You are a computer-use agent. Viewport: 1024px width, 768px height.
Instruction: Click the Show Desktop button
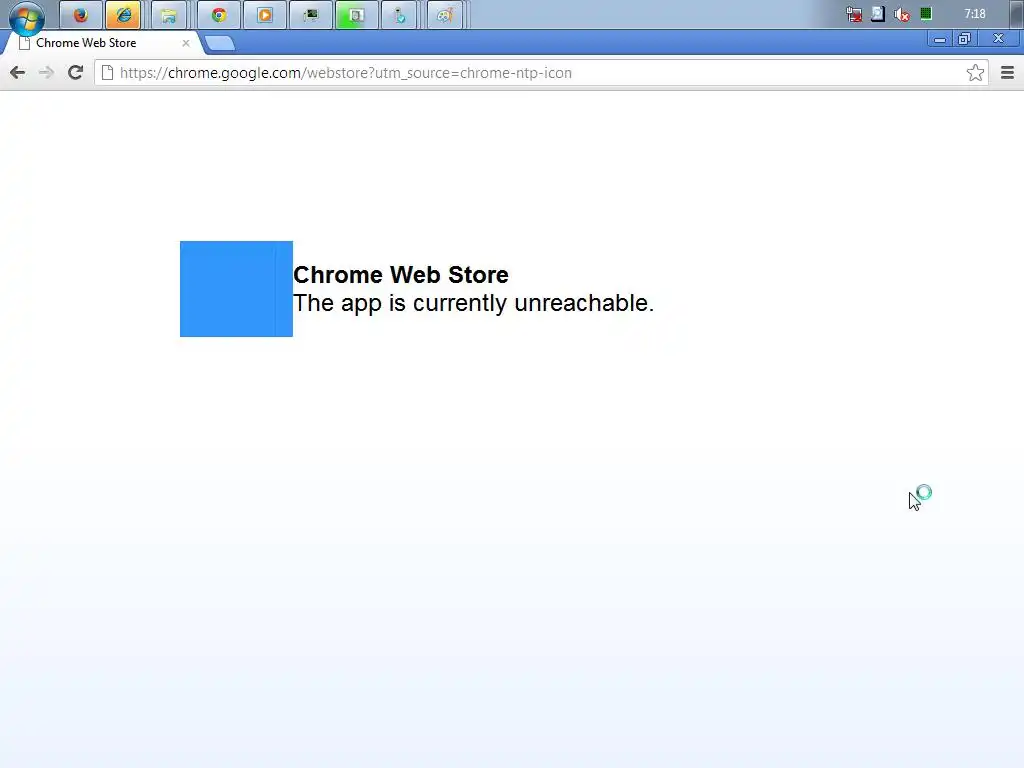[1017, 14]
